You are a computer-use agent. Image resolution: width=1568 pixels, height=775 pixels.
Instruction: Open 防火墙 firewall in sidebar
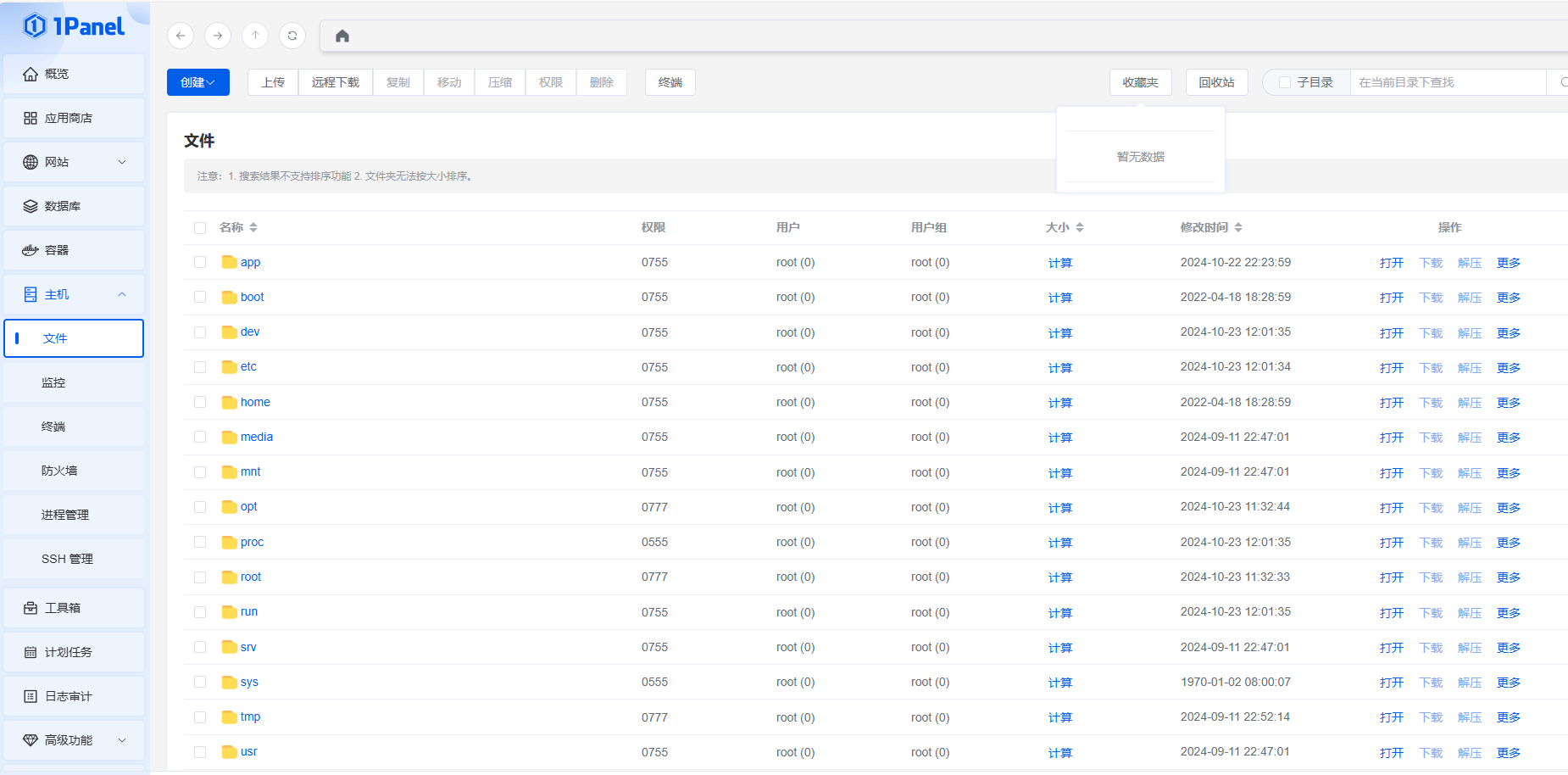[59, 471]
